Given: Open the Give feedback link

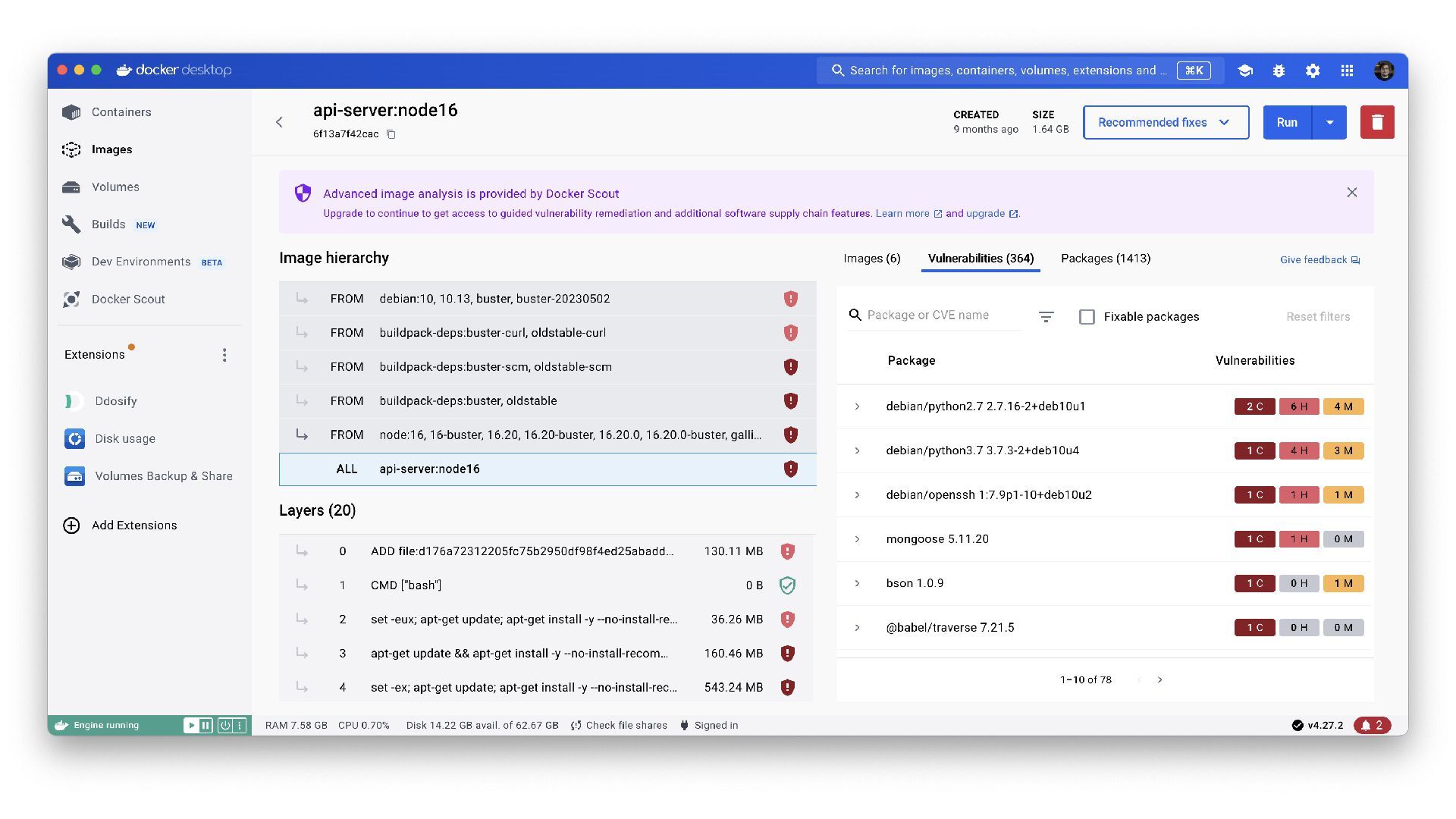Looking at the screenshot, I should [x=1319, y=260].
